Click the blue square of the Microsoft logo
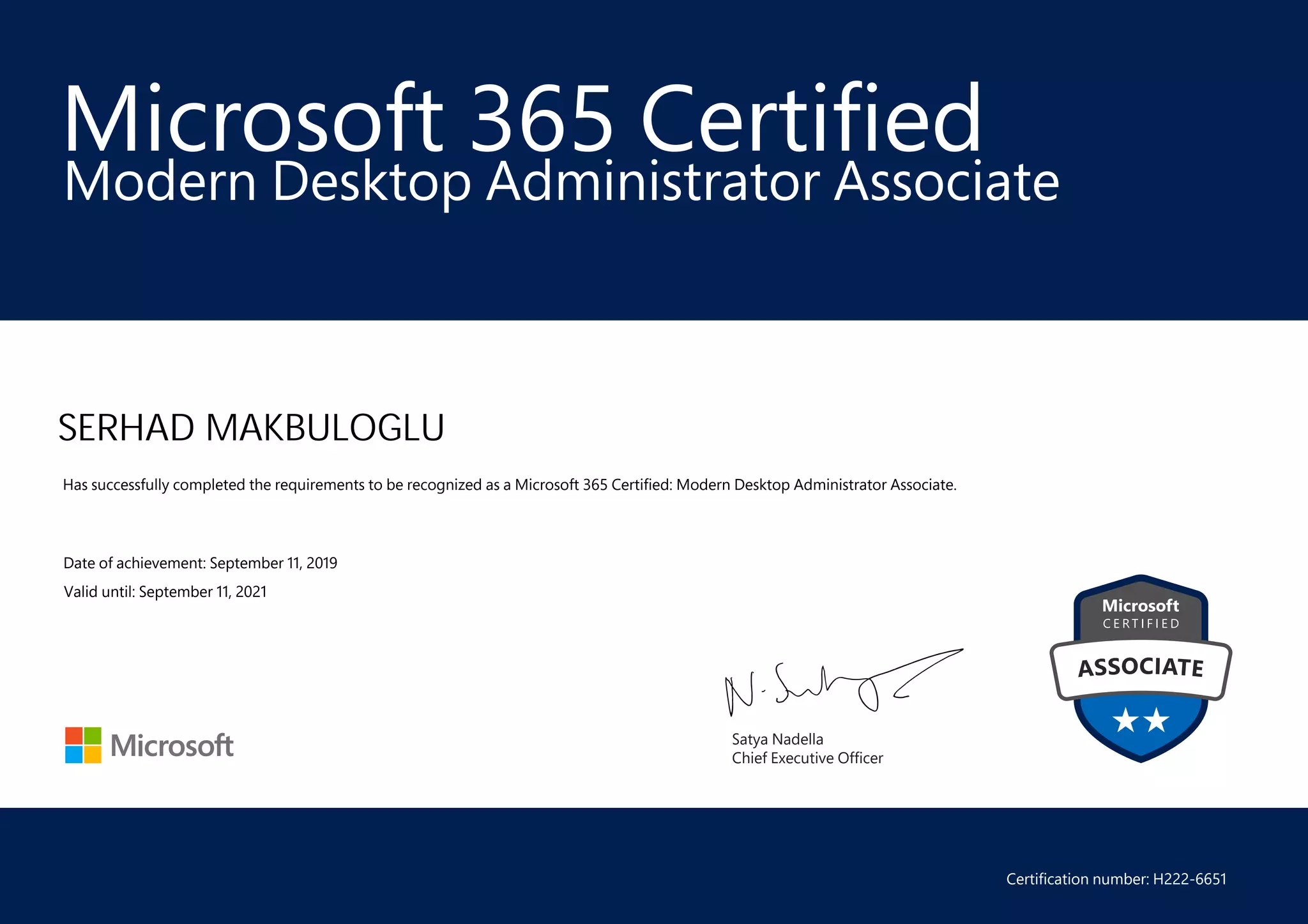1308x924 pixels. 74,754
